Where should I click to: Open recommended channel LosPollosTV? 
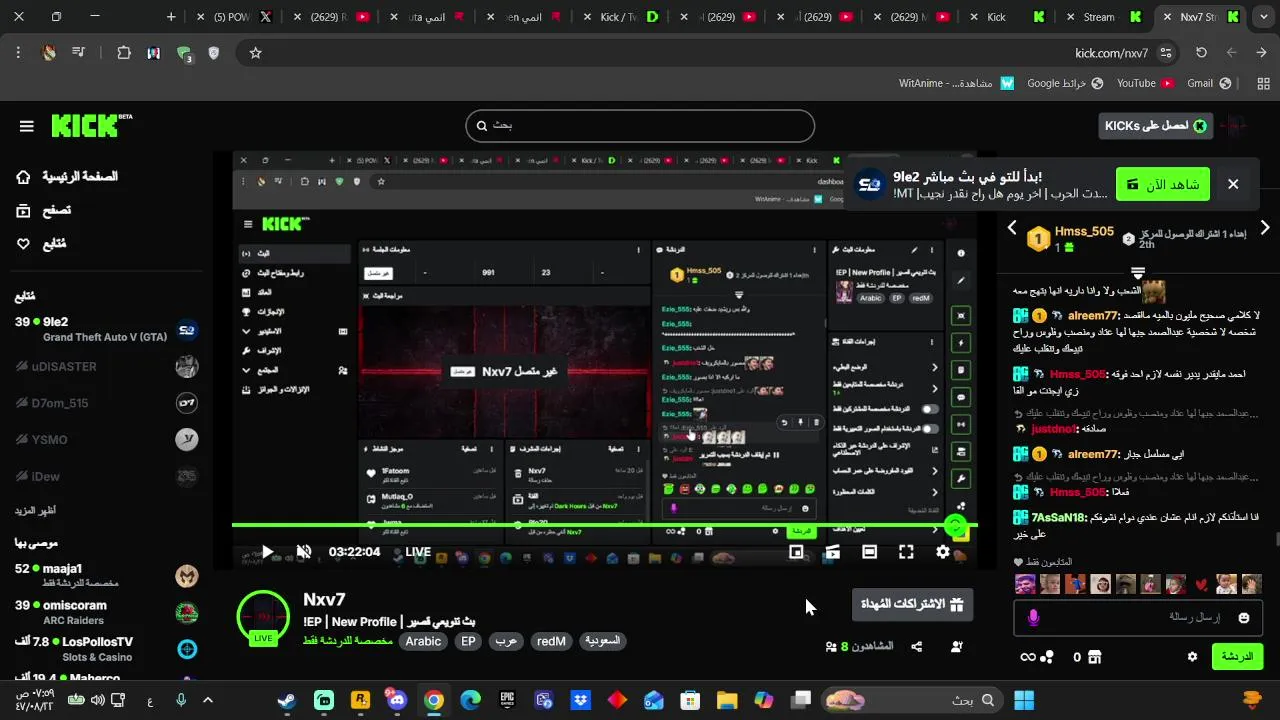tap(106, 649)
